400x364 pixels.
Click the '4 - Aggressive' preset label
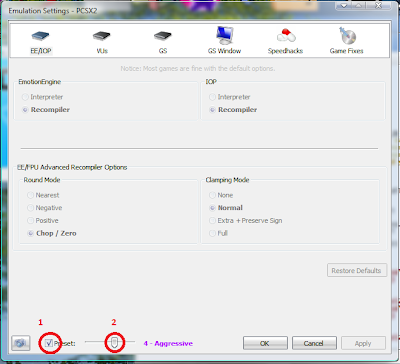click(168, 343)
